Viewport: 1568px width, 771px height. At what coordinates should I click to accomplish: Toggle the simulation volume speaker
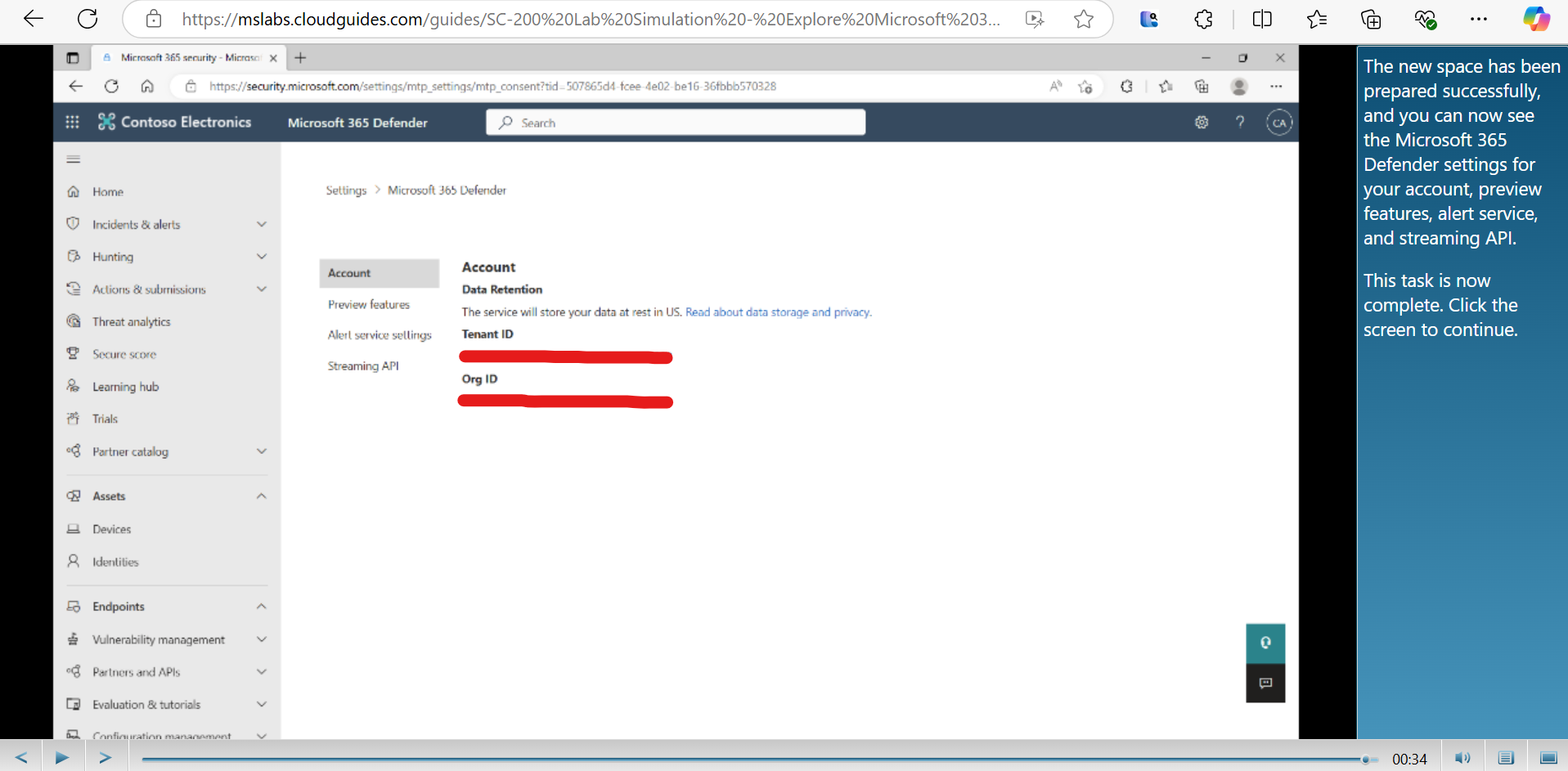(1463, 758)
